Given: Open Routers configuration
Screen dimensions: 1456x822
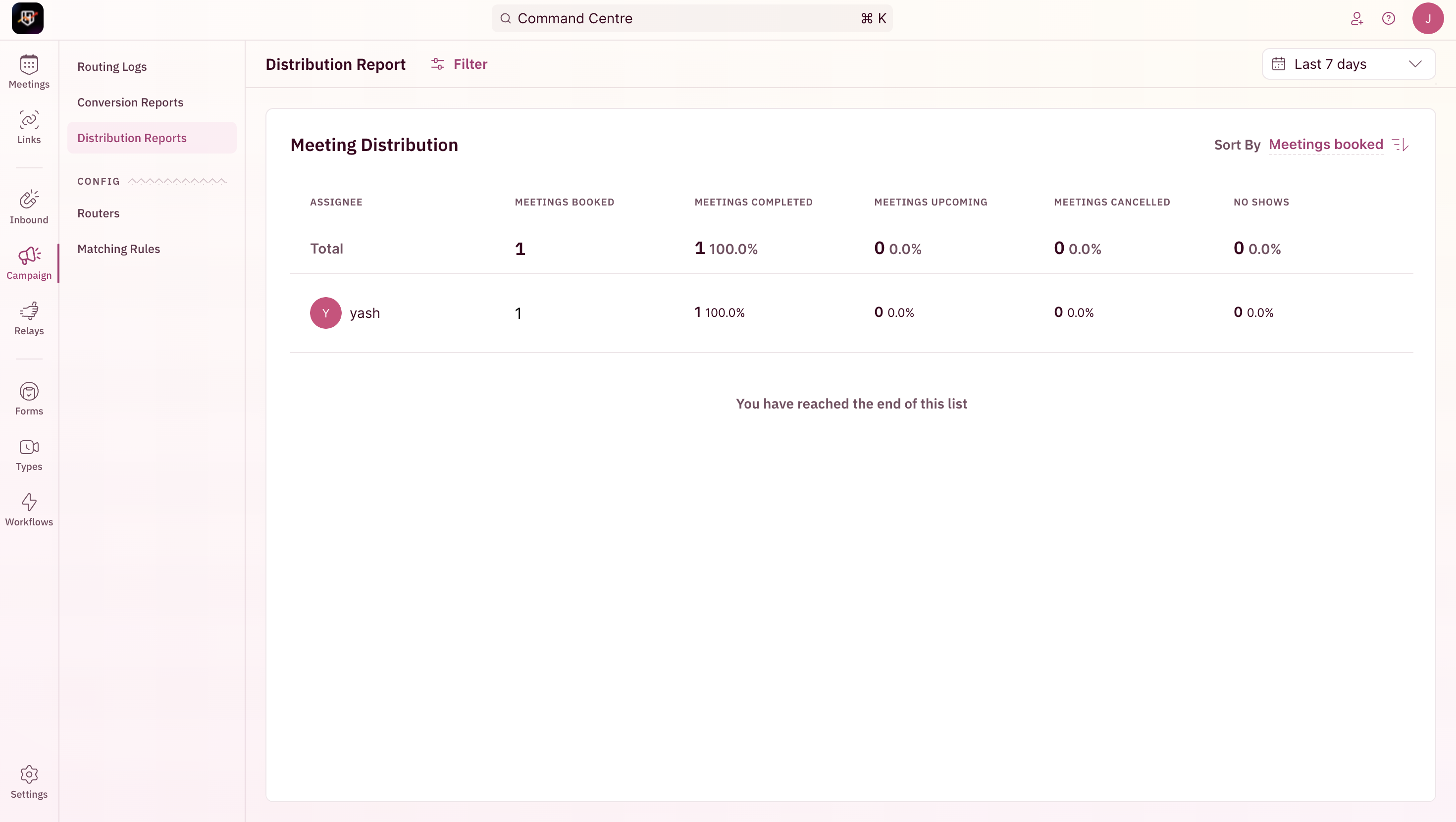Looking at the screenshot, I should [x=99, y=213].
